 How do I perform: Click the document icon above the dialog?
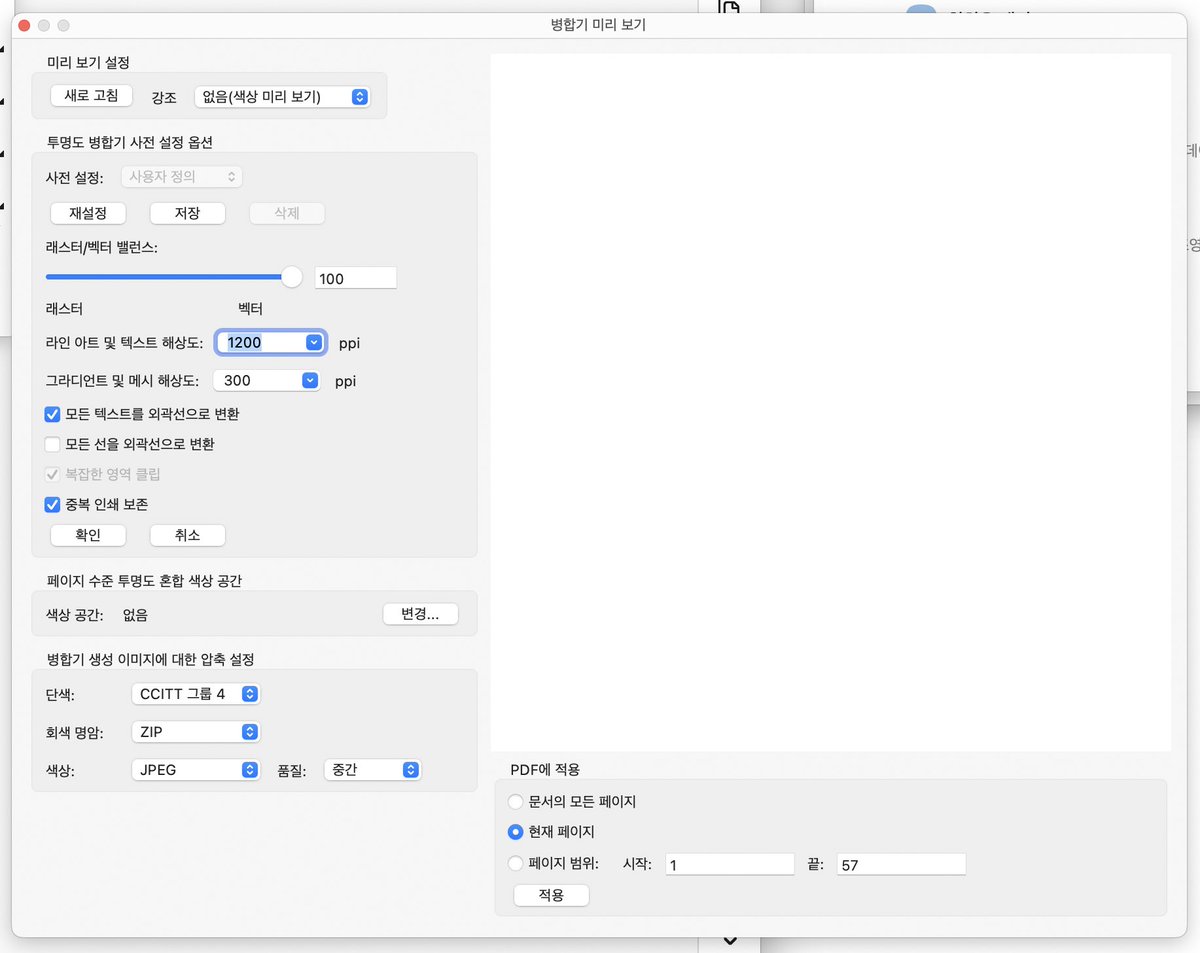[730, 8]
